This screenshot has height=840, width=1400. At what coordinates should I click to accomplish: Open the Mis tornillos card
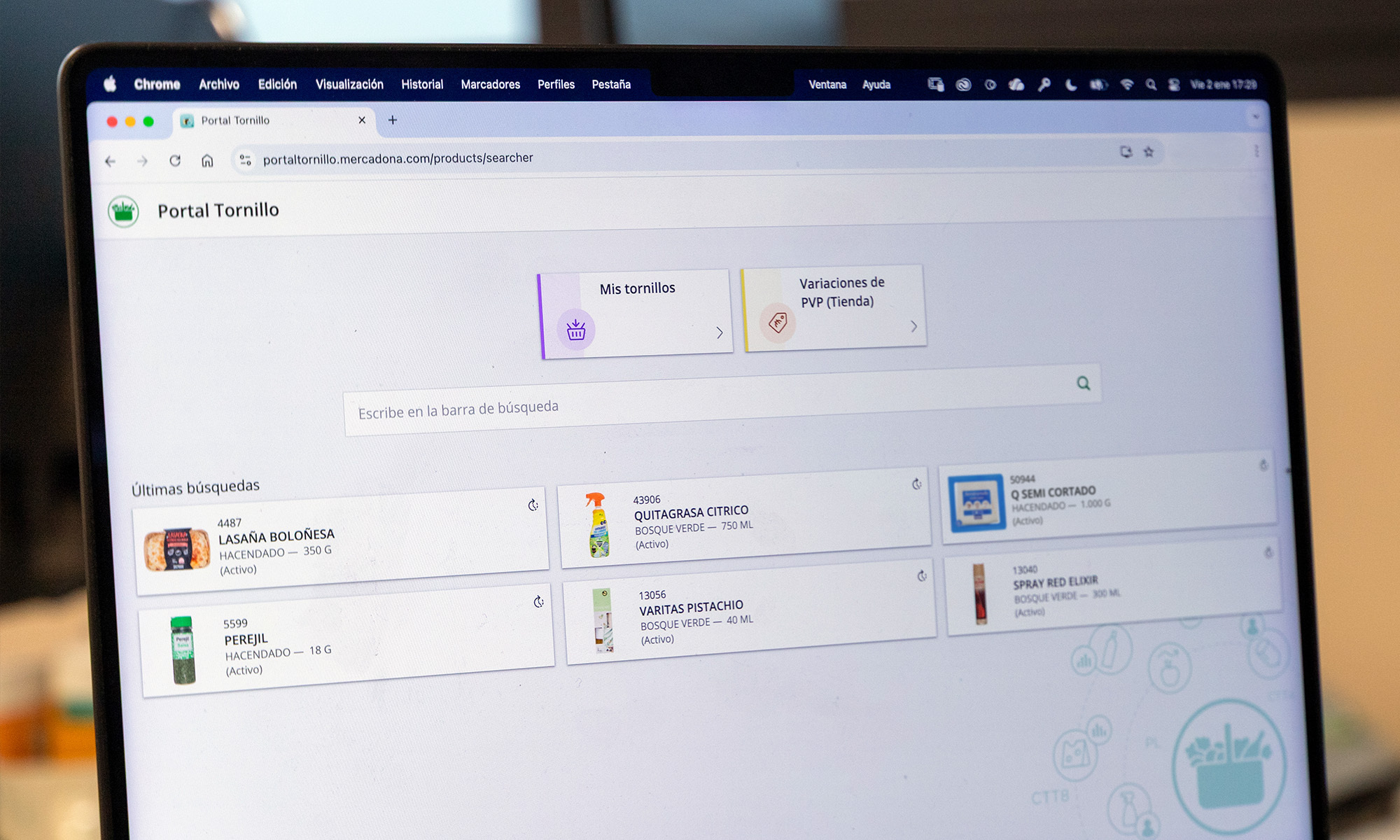tap(635, 314)
